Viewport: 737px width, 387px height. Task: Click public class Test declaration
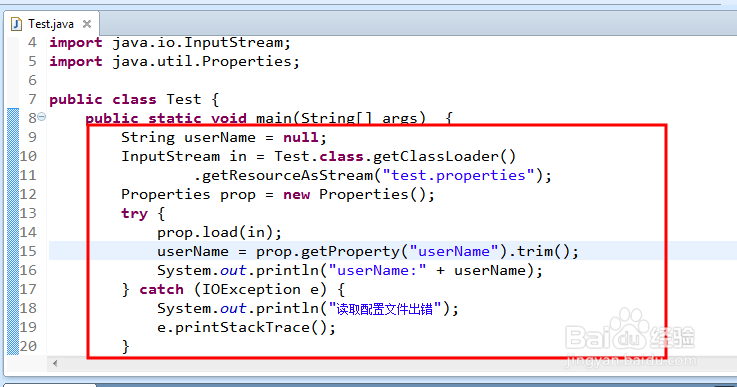[134, 100]
